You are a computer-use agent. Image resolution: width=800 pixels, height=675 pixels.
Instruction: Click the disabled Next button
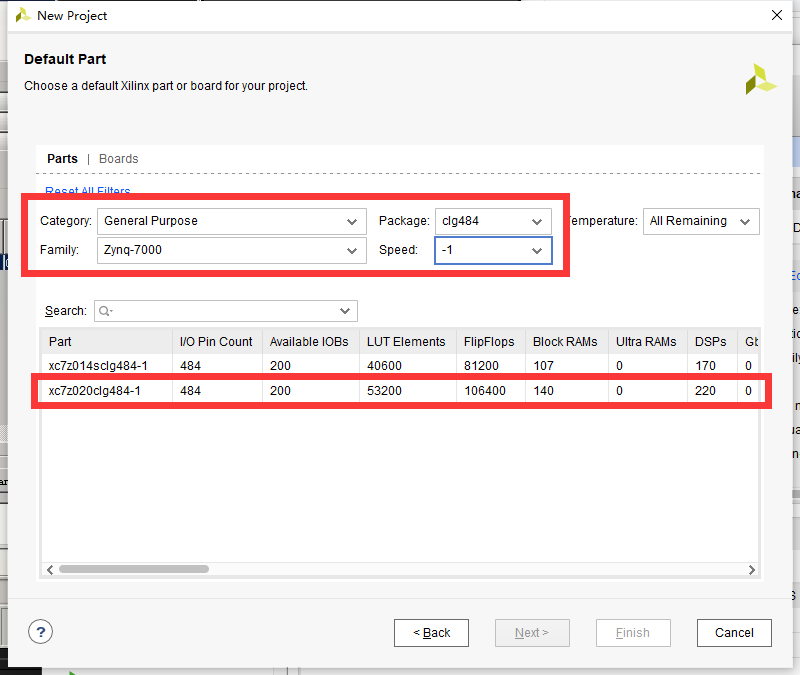pos(532,633)
